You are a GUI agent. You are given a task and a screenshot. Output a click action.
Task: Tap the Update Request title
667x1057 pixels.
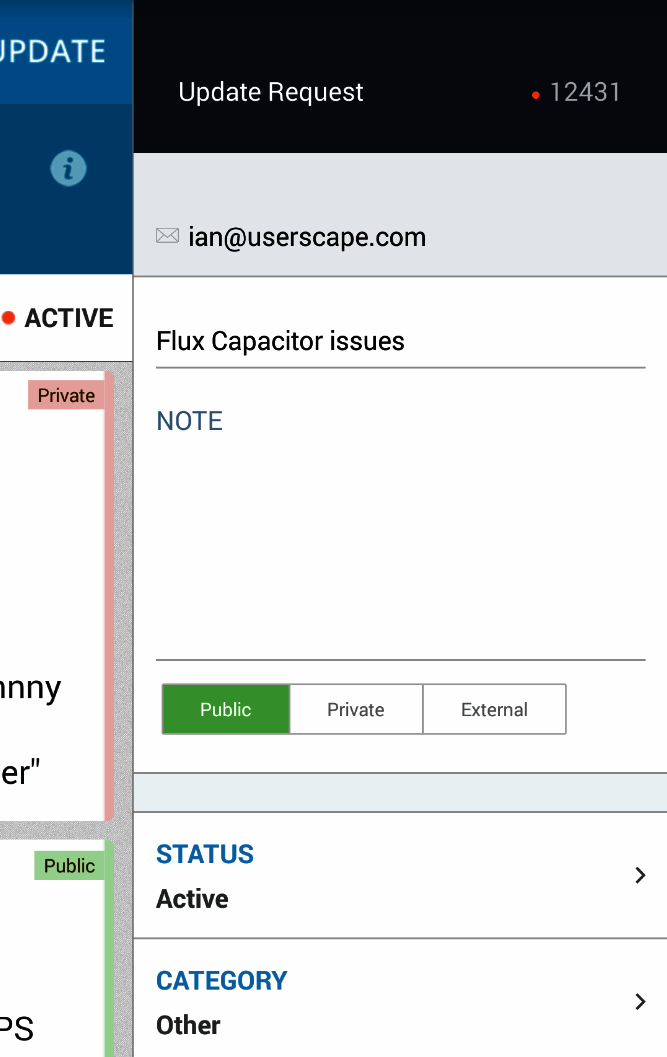point(271,92)
